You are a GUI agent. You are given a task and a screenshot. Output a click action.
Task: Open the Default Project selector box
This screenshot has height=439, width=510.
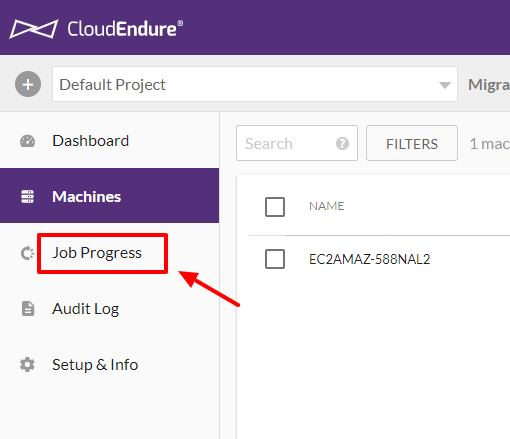tap(255, 84)
